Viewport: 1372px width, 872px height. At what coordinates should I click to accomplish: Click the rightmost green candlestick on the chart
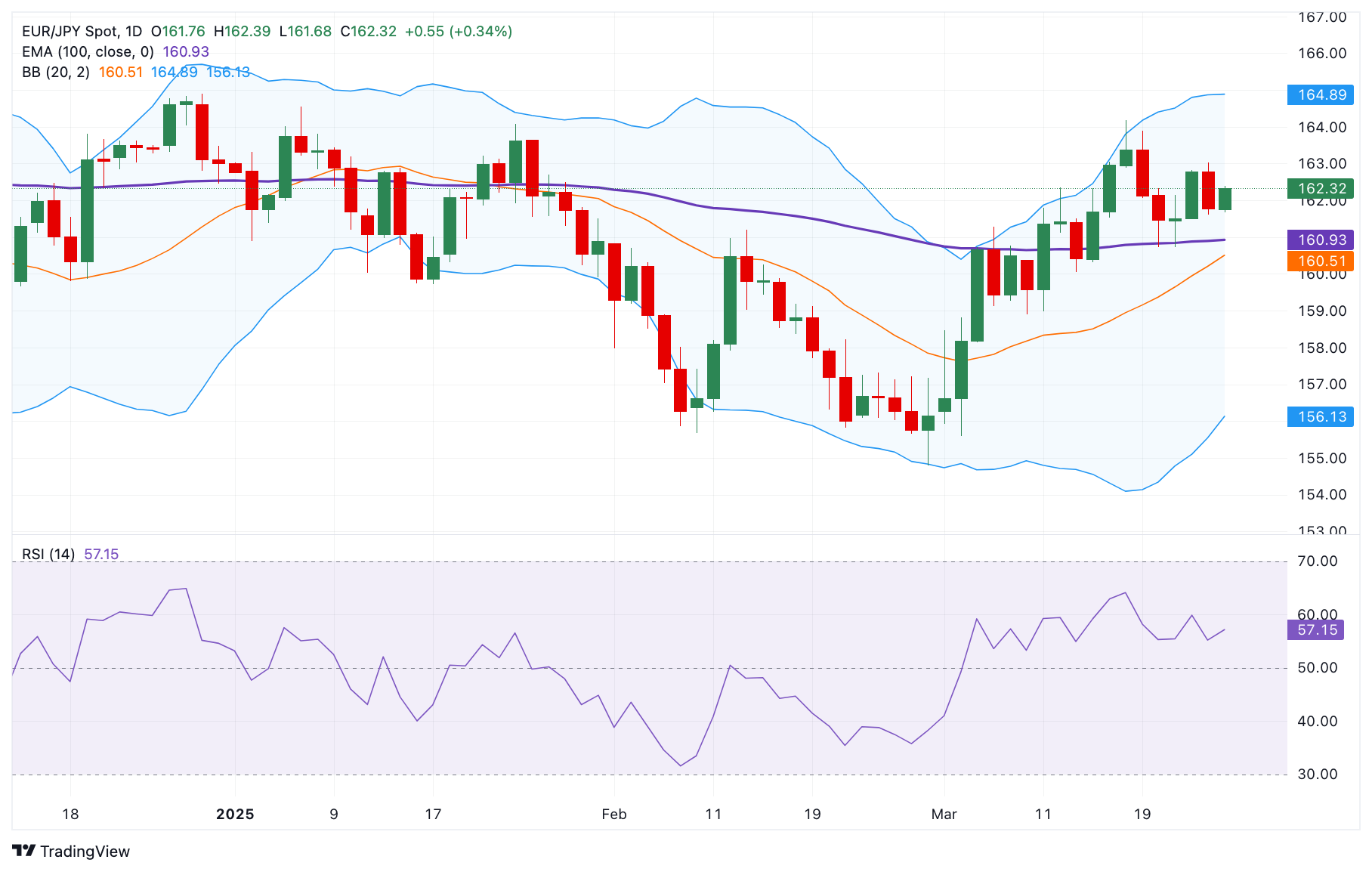pos(1225,199)
